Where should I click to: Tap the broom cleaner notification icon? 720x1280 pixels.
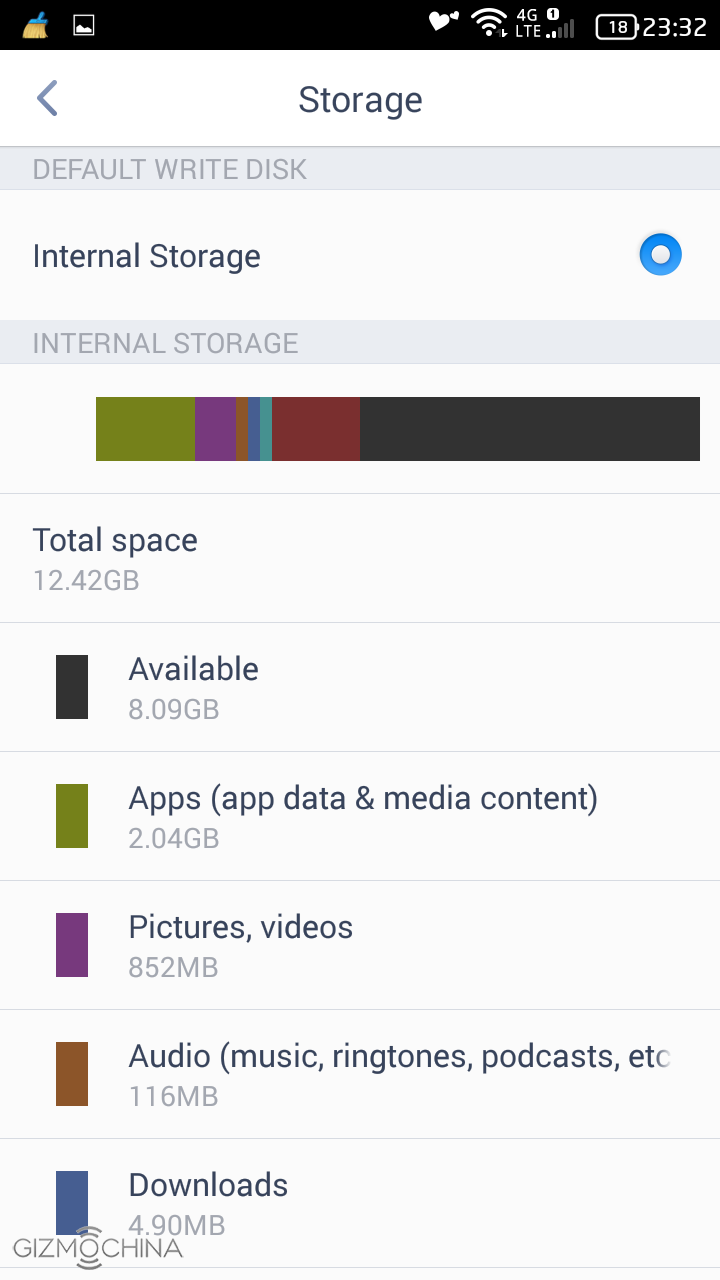(x=35, y=25)
